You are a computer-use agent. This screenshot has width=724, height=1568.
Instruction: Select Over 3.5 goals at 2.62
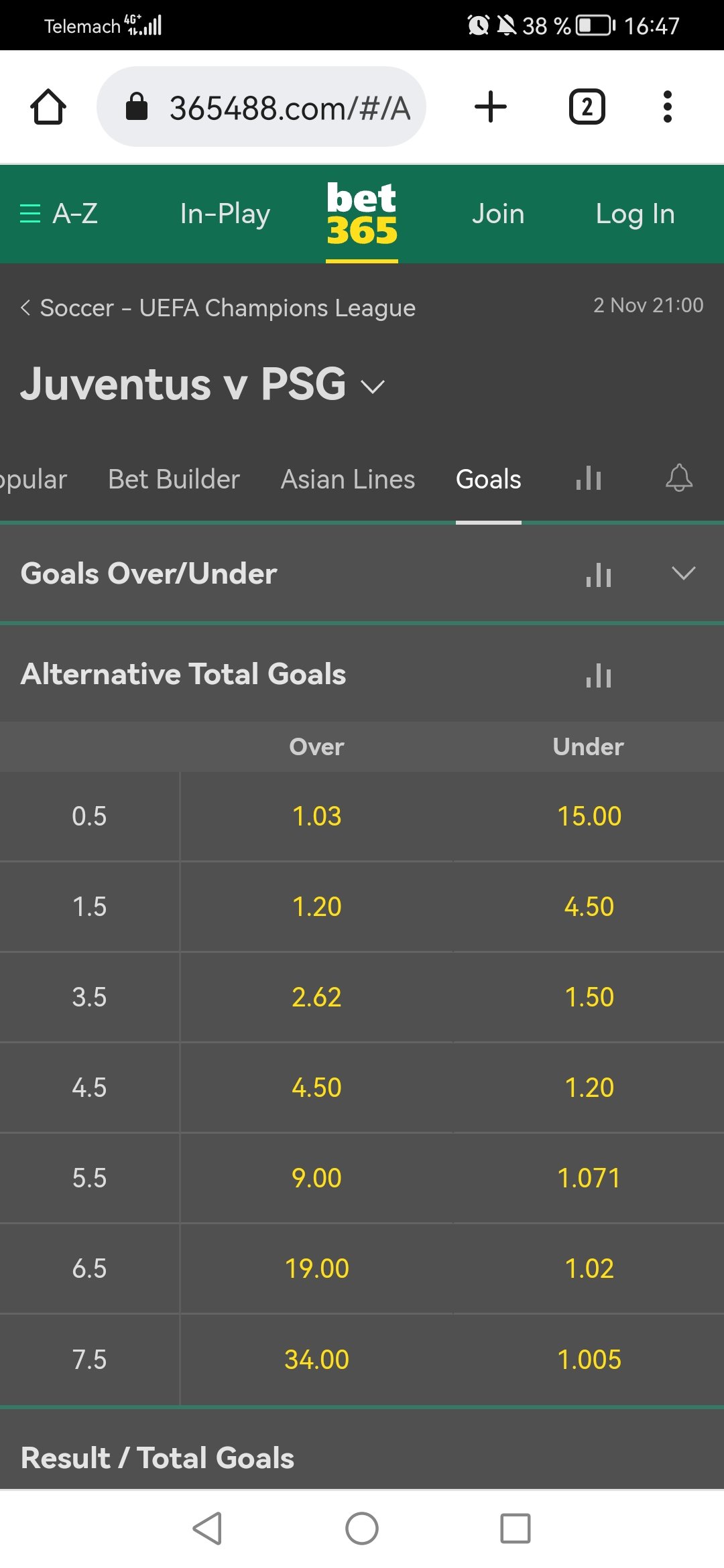point(316,997)
